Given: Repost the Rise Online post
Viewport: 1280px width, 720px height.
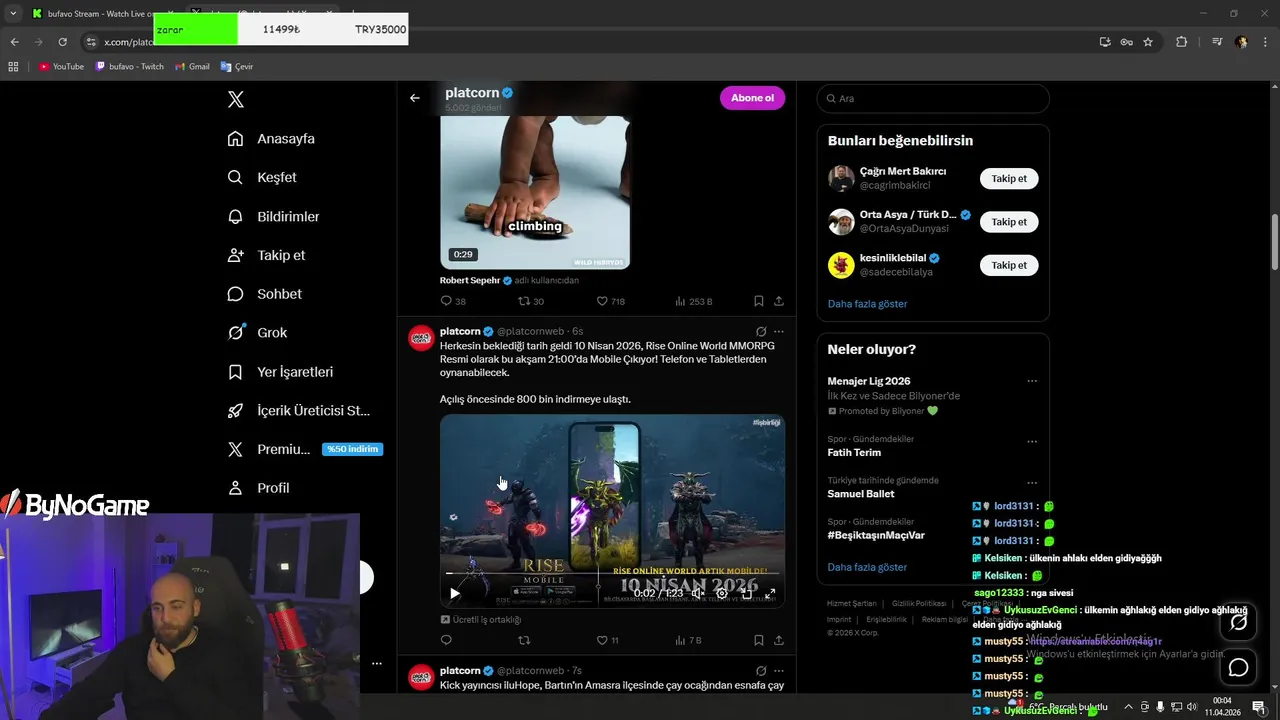Looking at the screenshot, I should tap(523, 640).
